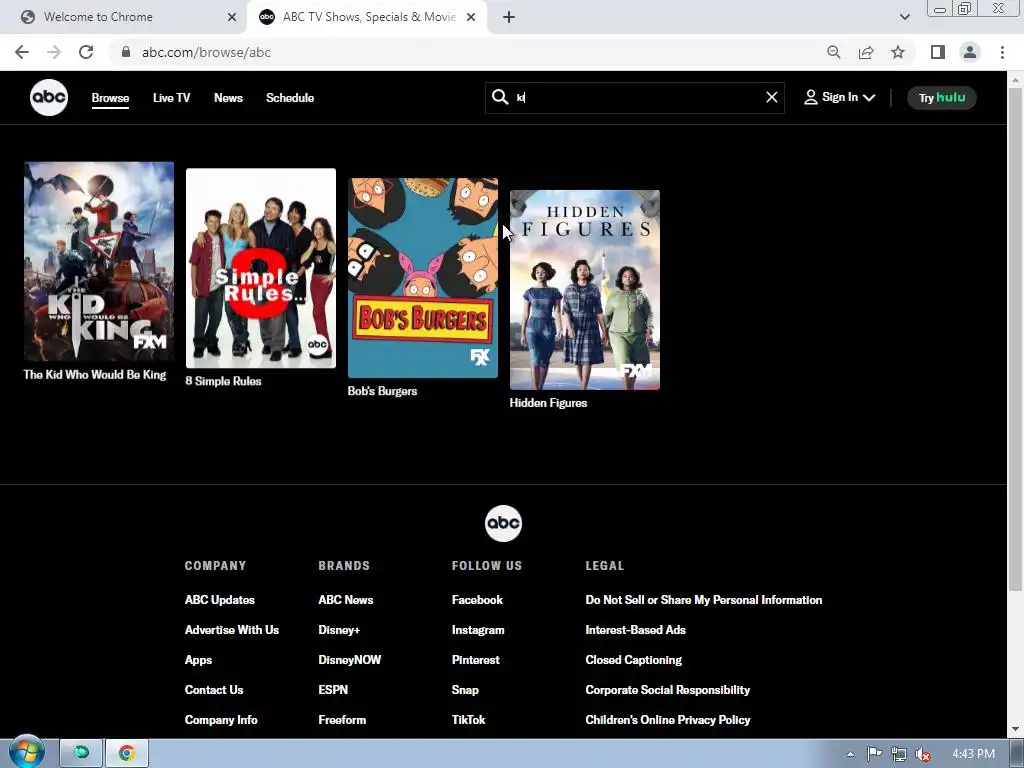Expand the tab search chevron
The width and height of the screenshot is (1024, 768).
tap(904, 17)
